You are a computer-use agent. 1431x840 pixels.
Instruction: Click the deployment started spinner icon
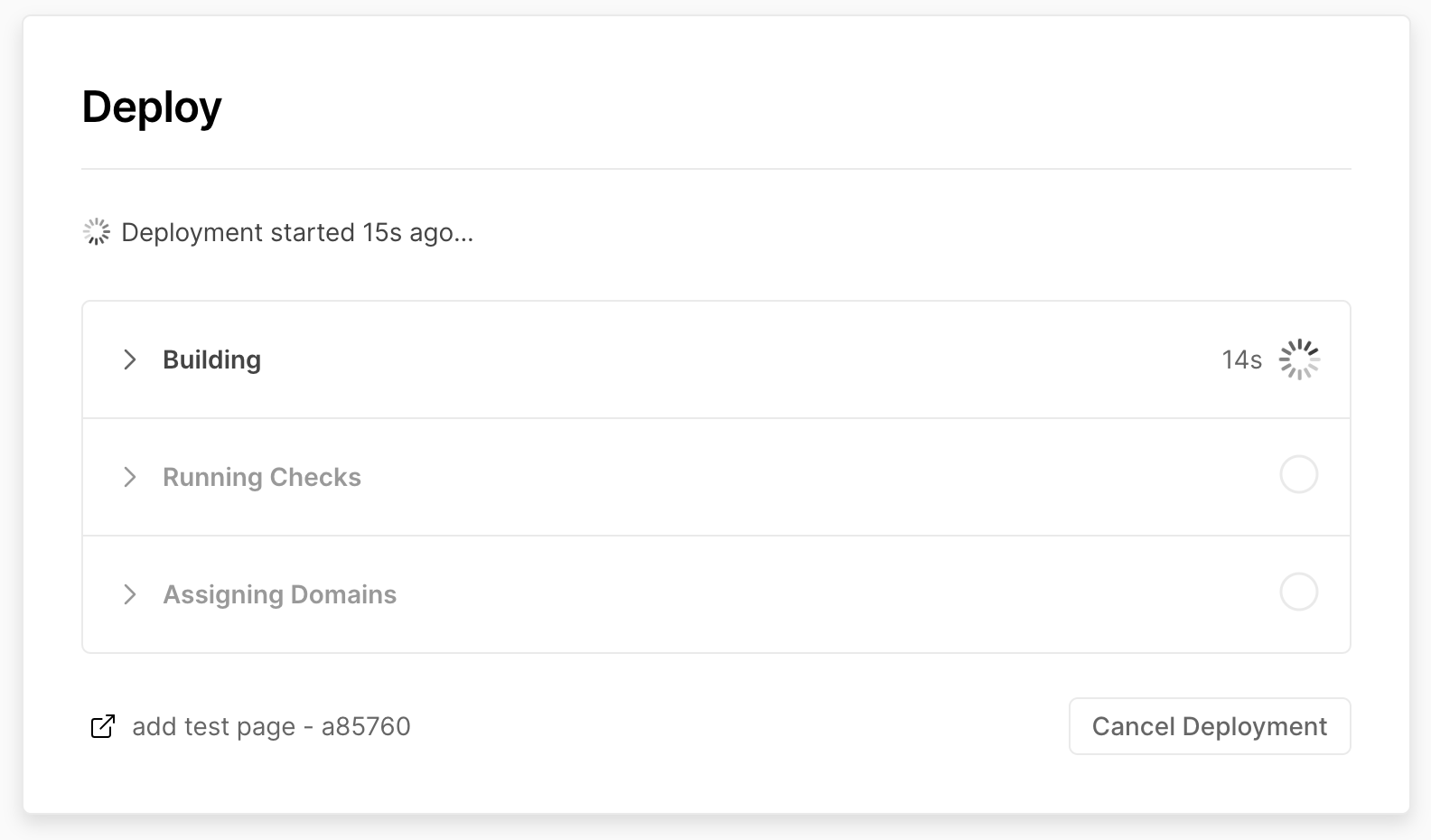pos(97,232)
